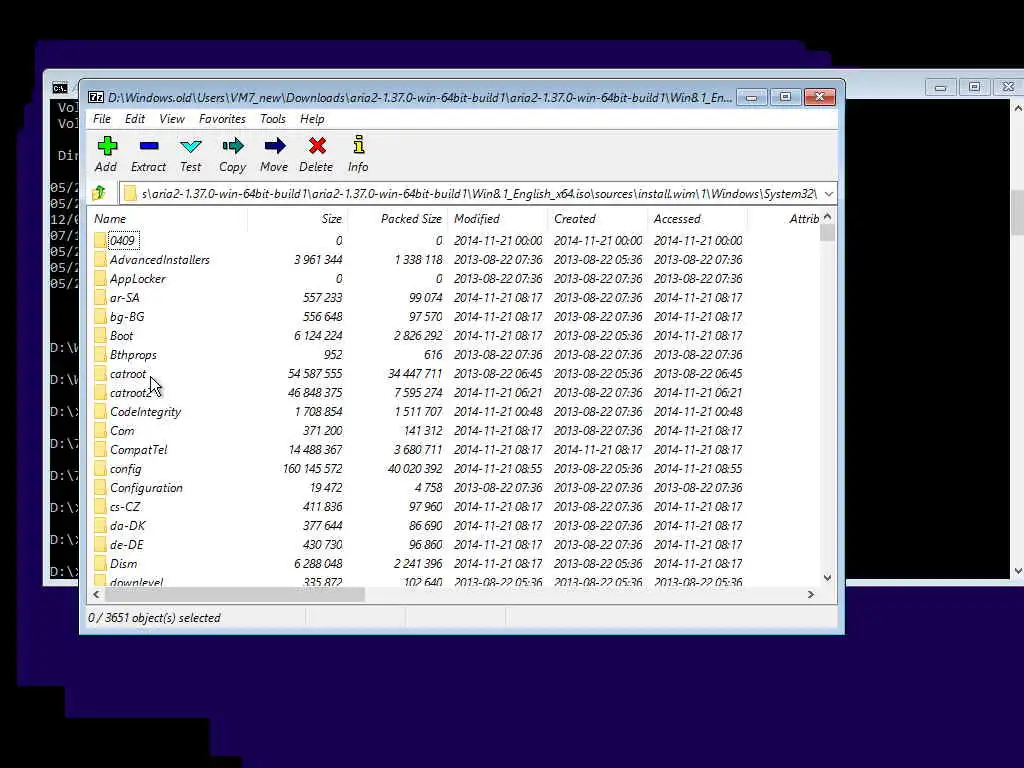The height and width of the screenshot is (768, 1024).
Task: Click the 7z title bar icon
Action: pyautogui.click(x=95, y=97)
